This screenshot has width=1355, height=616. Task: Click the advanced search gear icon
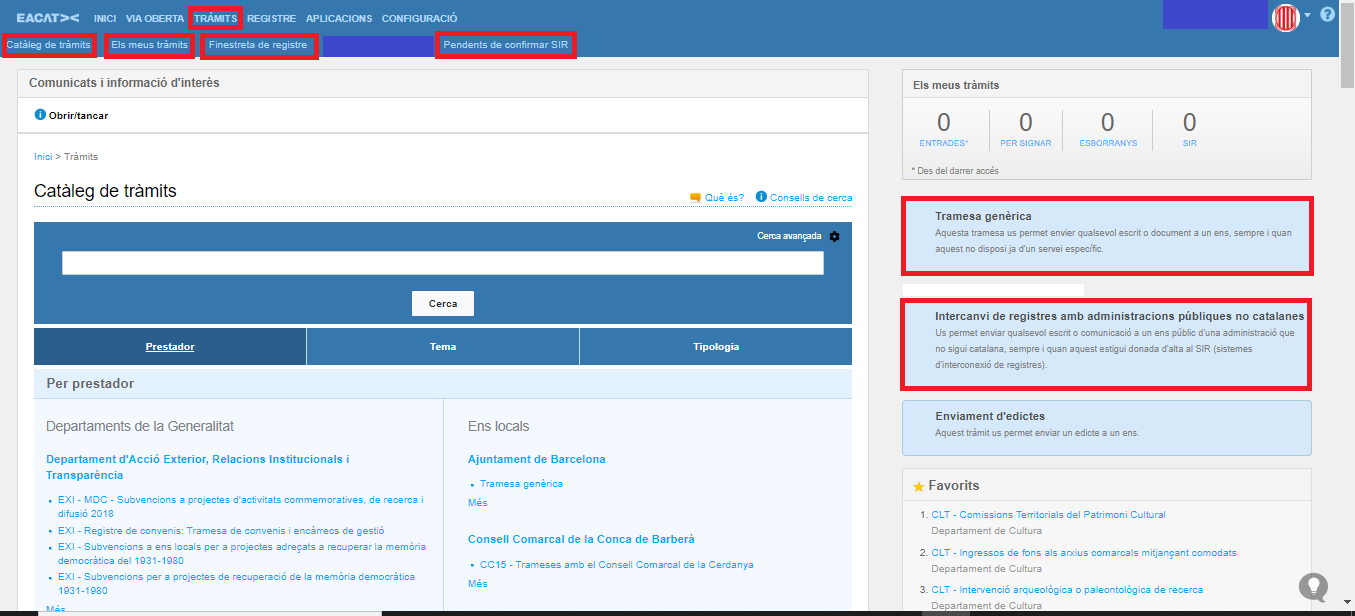(x=835, y=236)
